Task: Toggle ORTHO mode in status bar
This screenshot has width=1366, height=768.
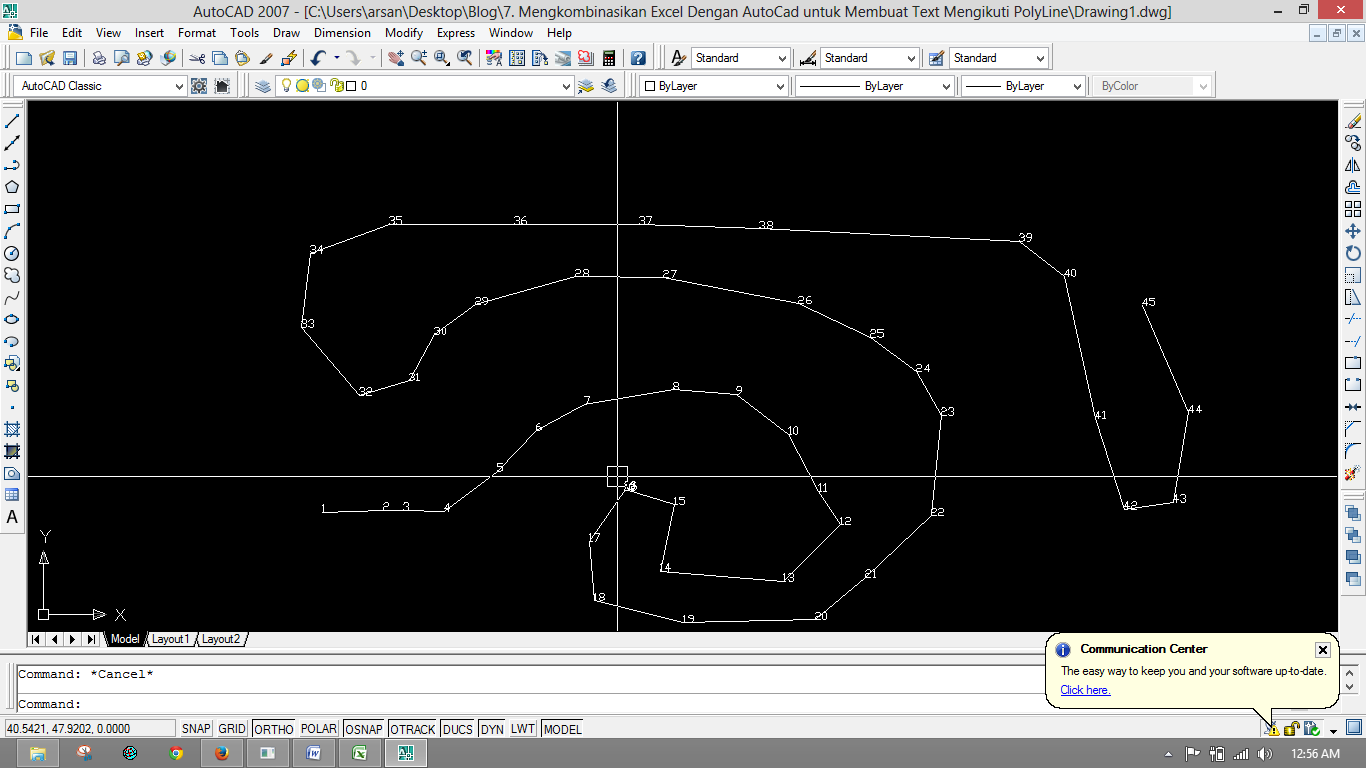Action: click(x=273, y=729)
